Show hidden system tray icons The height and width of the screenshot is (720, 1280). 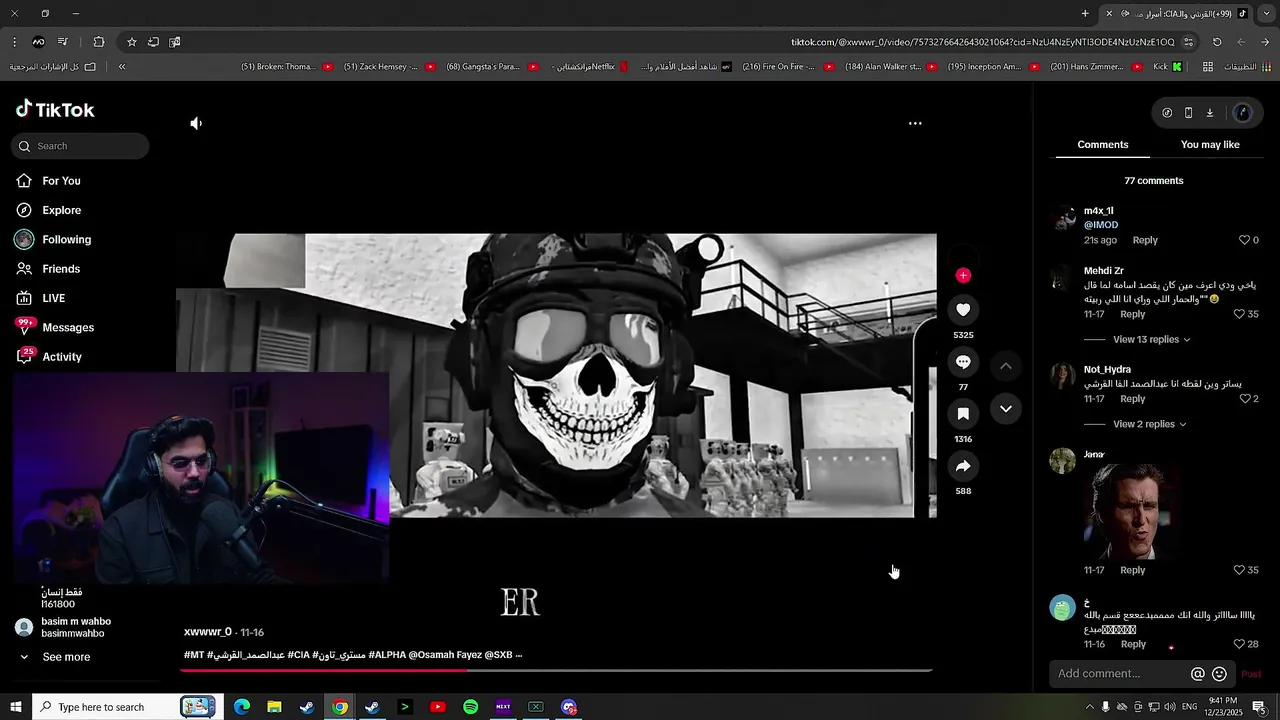click(x=1090, y=707)
